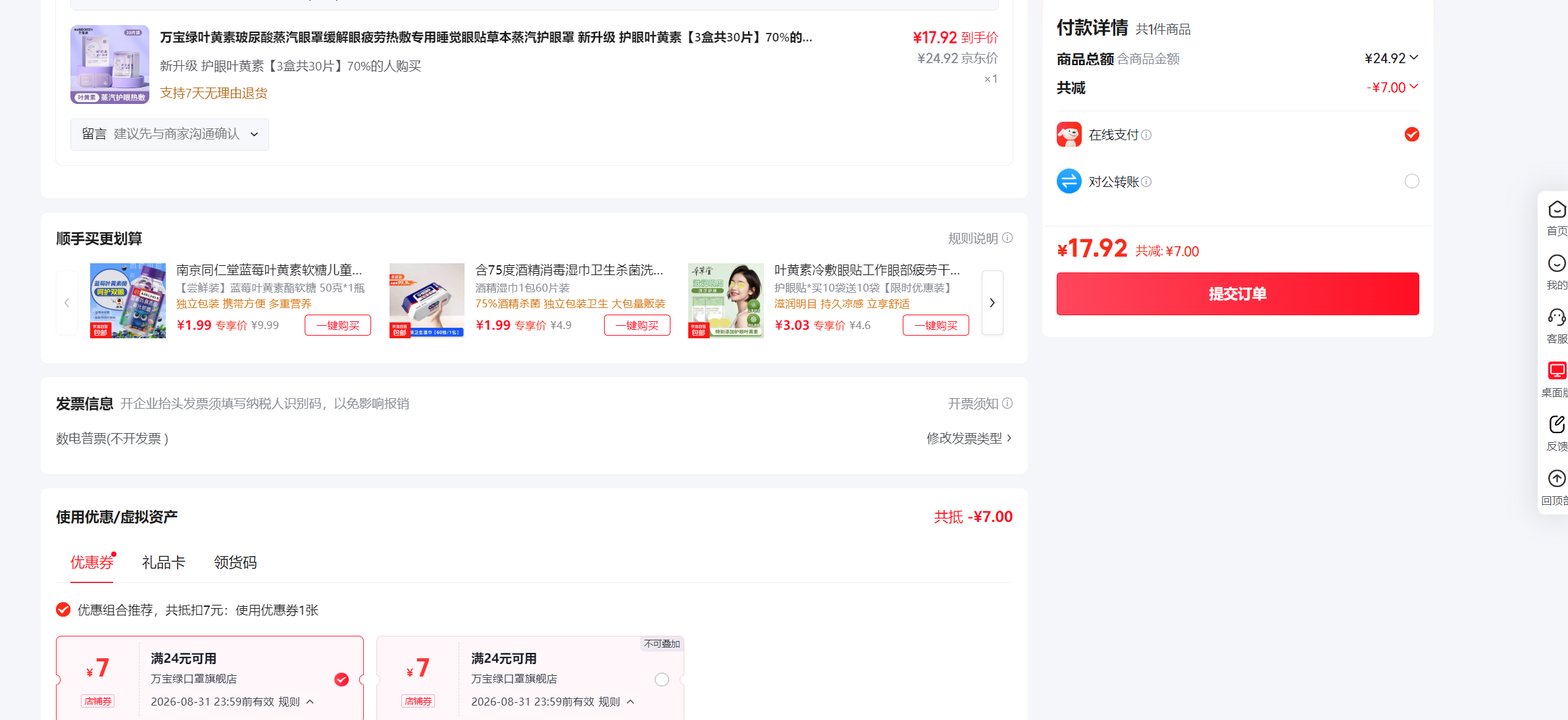Open the red desktop version icon
This screenshot has width=1568, height=720.
coord(1557,371)
